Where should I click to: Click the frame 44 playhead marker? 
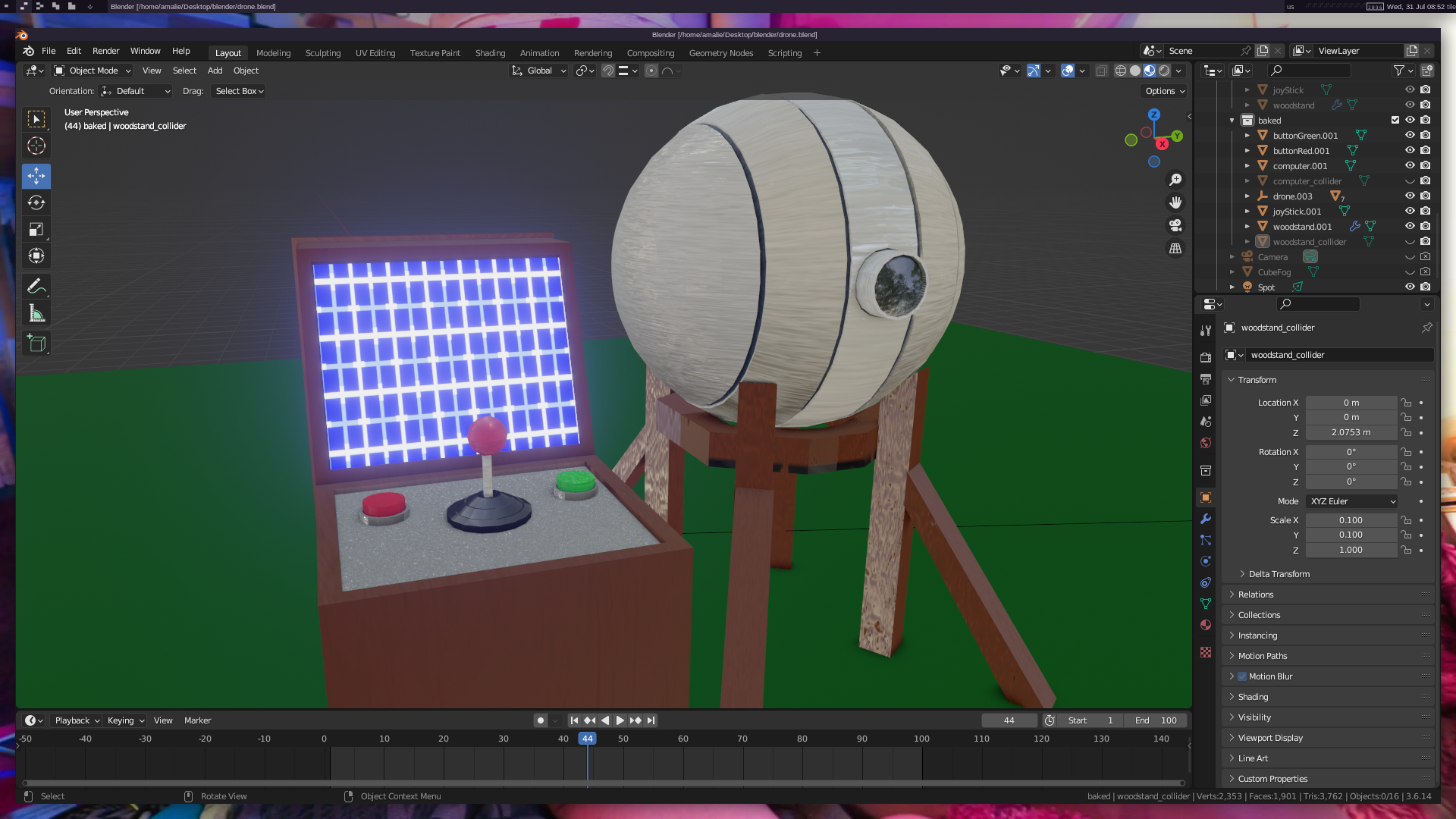(588, 739)
